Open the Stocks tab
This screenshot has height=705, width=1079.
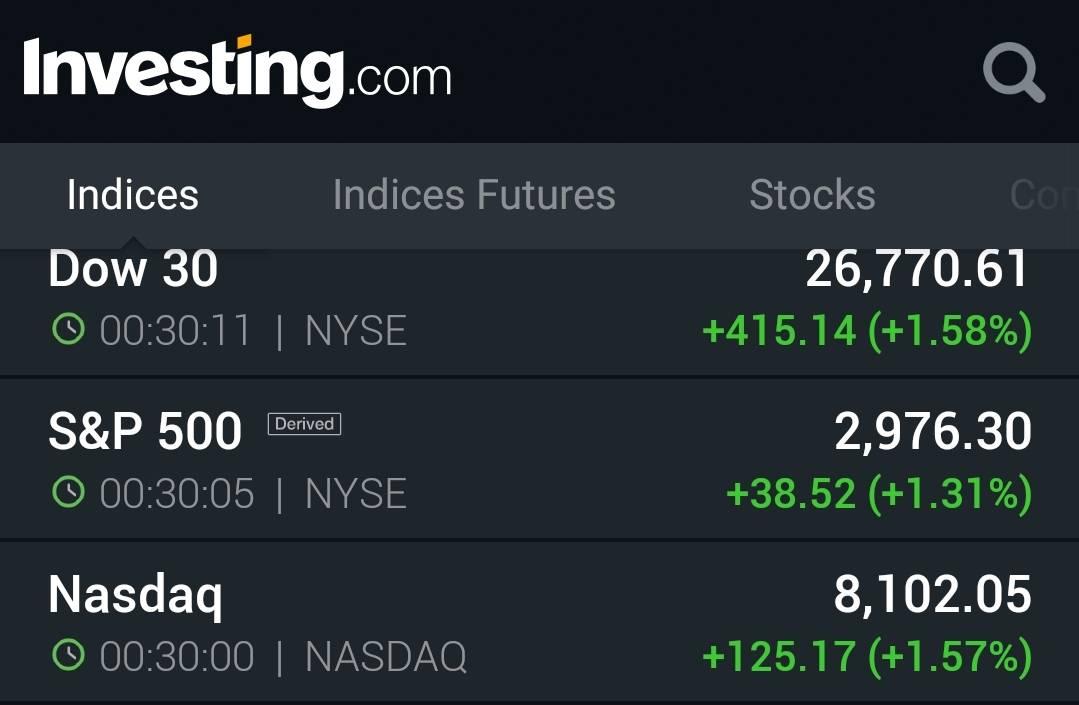point(812,195)
